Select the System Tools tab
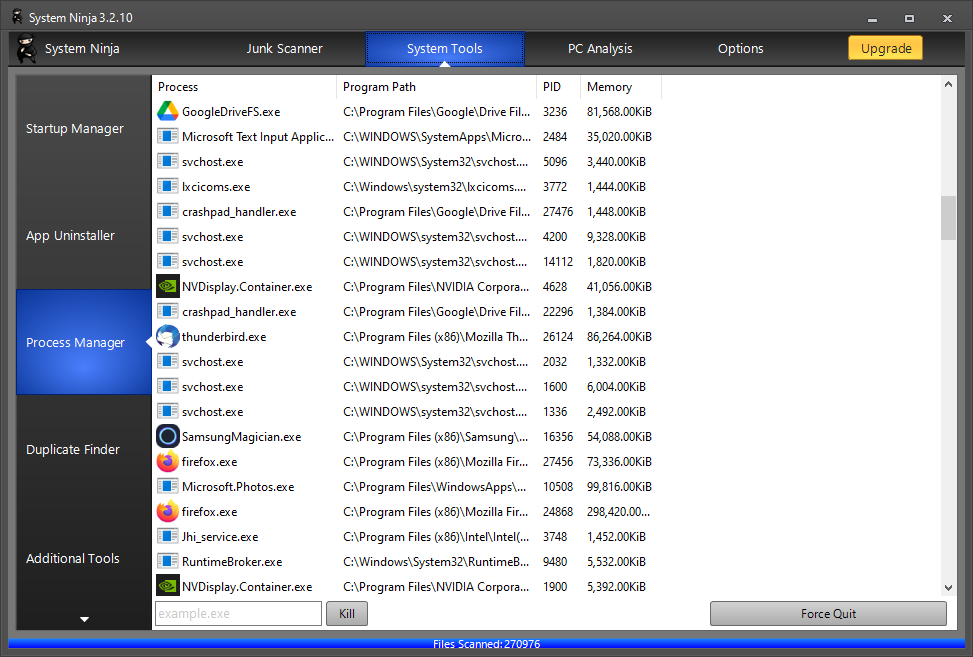Image resolution: width=973 pixels, height=657 pixels. pyautogui.click(x=444, y=48)
